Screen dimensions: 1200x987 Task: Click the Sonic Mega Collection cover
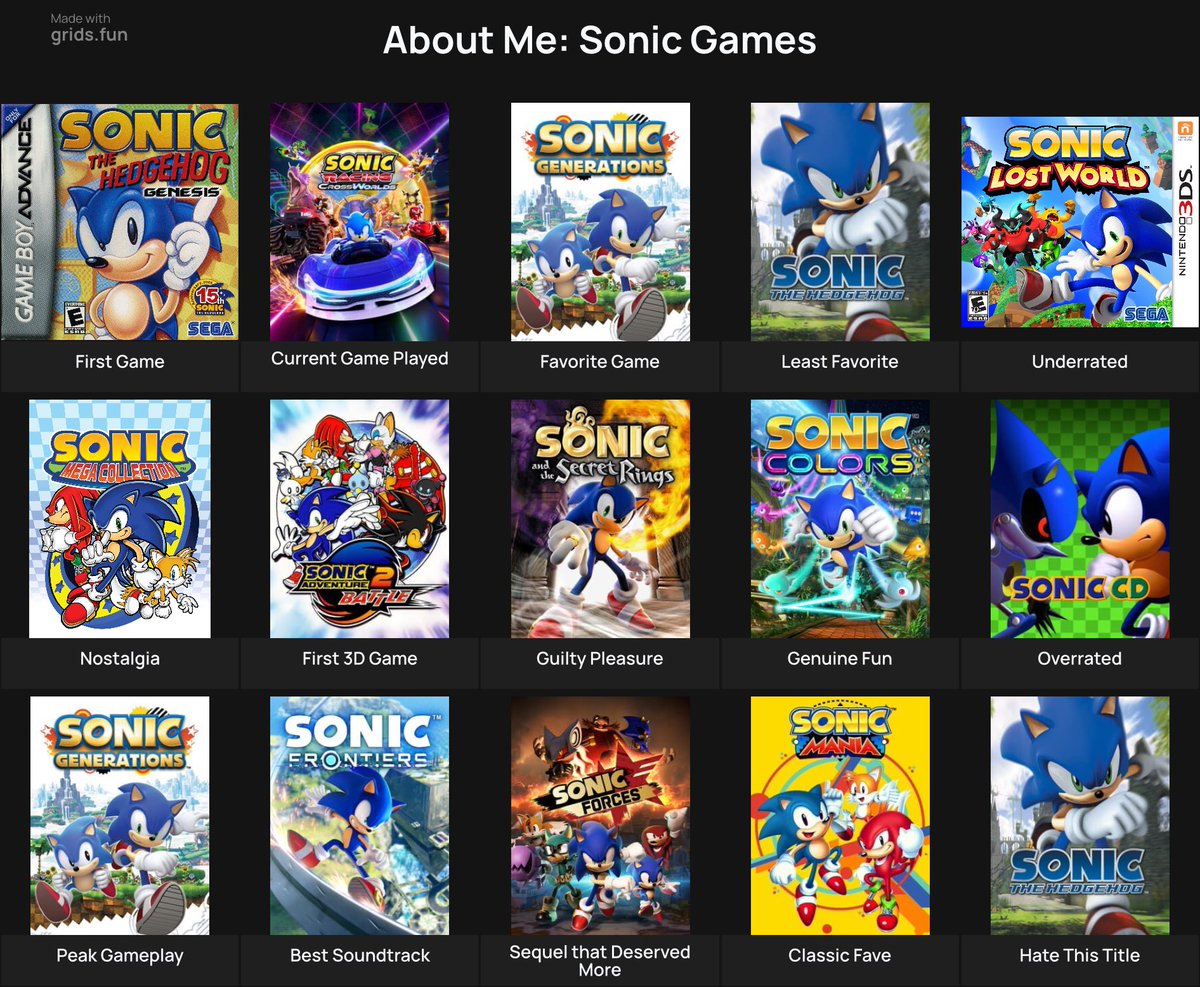[120, 519]
